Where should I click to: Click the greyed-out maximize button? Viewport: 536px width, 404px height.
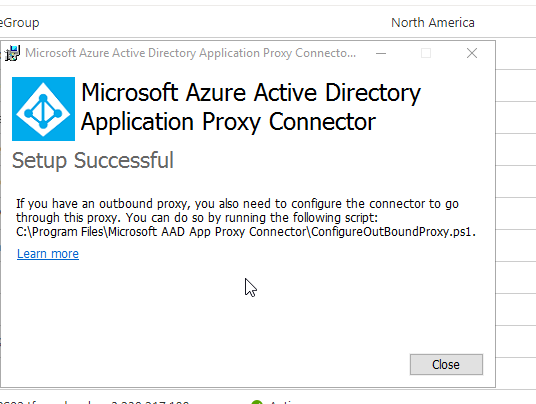tap(426, 53)
